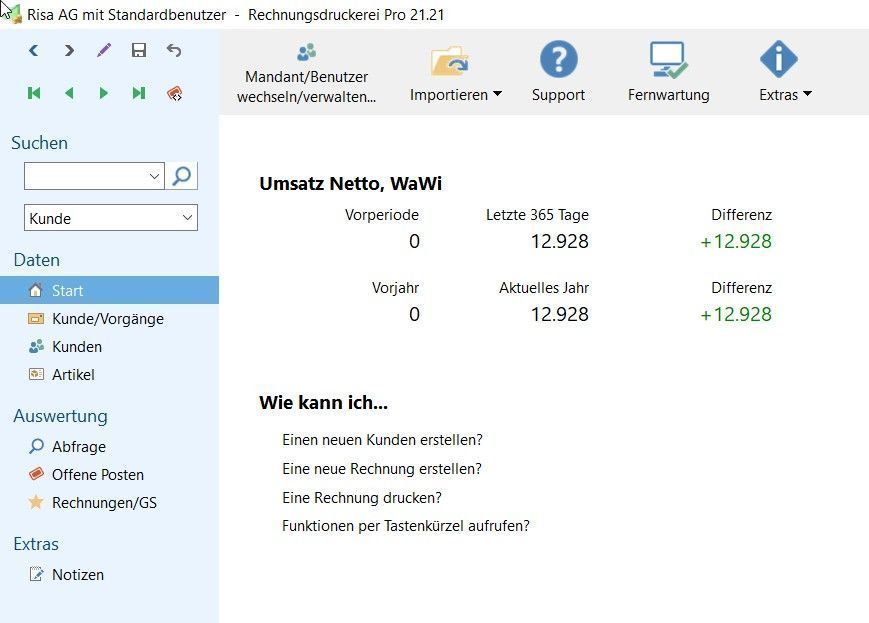This screenshot has height=623, width=869.
Task: Click 'Einen neuen Kunden erstellen?' link
Action: pyautogui.click(x=382, y=440)
